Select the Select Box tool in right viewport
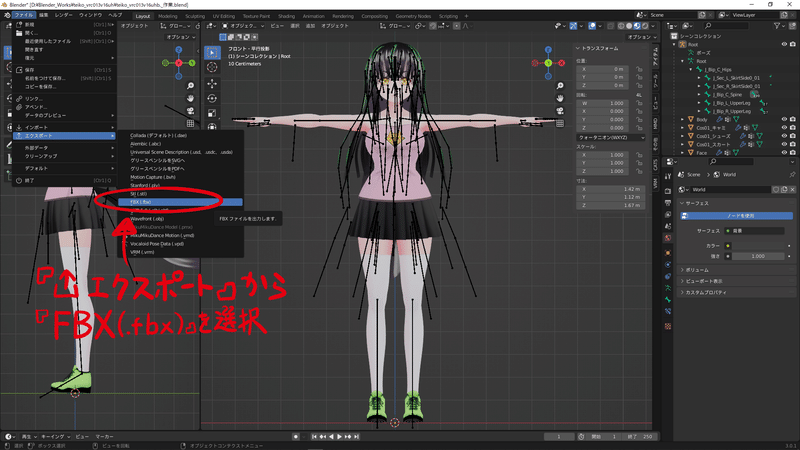Viewport: 800px width, 450px height. [212, 52]
